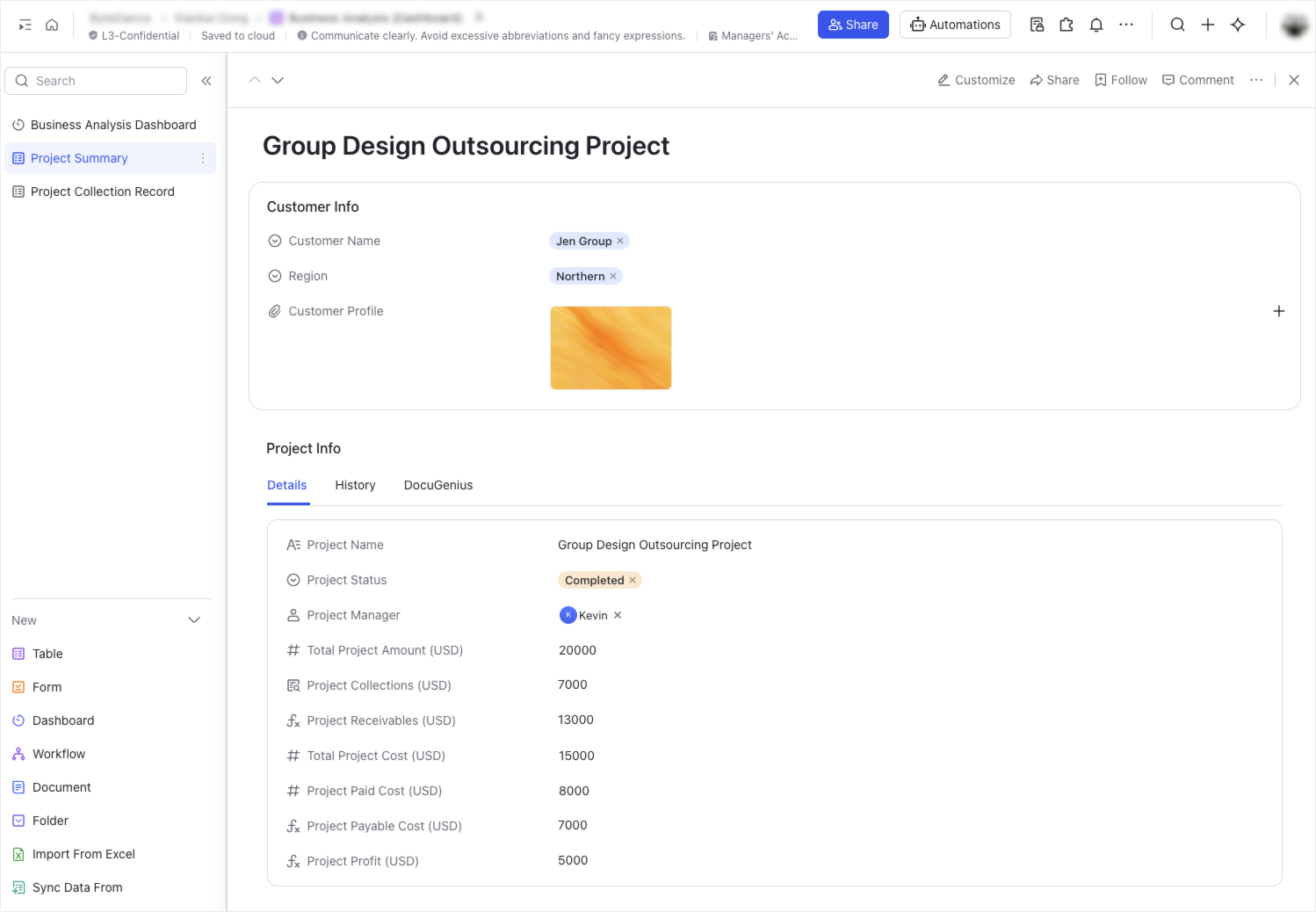Collapse the sidebar with double-chevron icon

click(x=206, y=81)
